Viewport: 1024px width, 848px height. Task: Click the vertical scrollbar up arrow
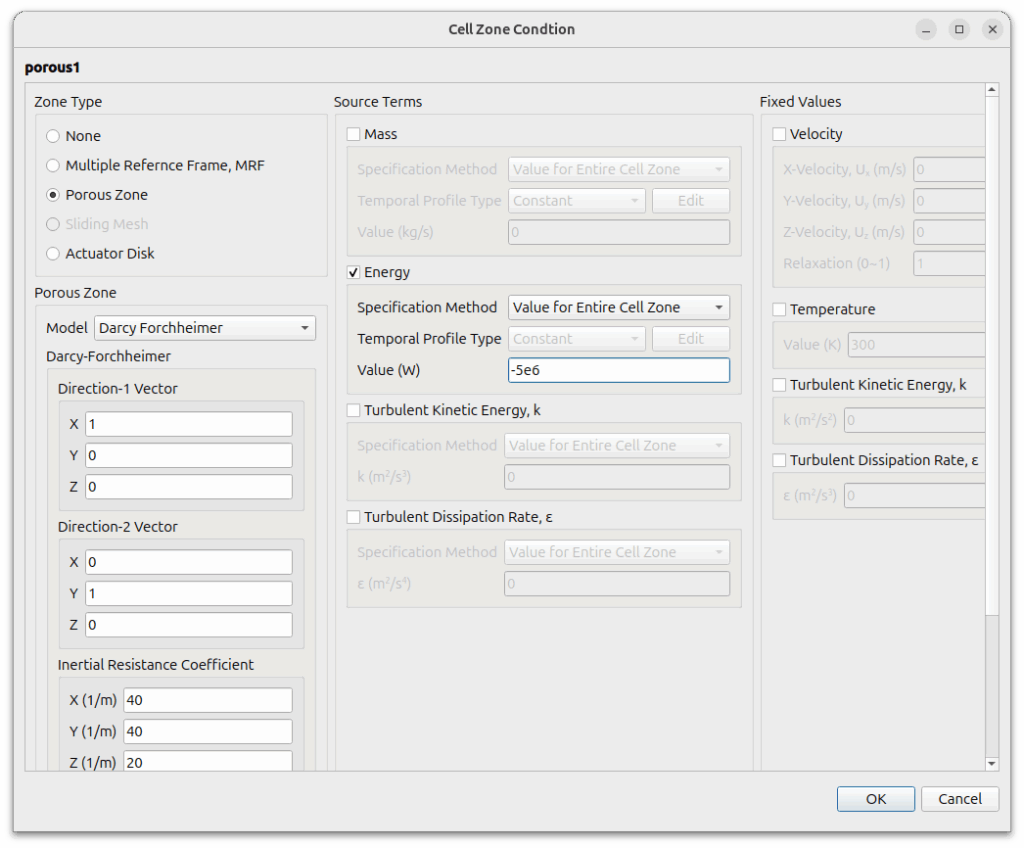[x=991, y=90]
